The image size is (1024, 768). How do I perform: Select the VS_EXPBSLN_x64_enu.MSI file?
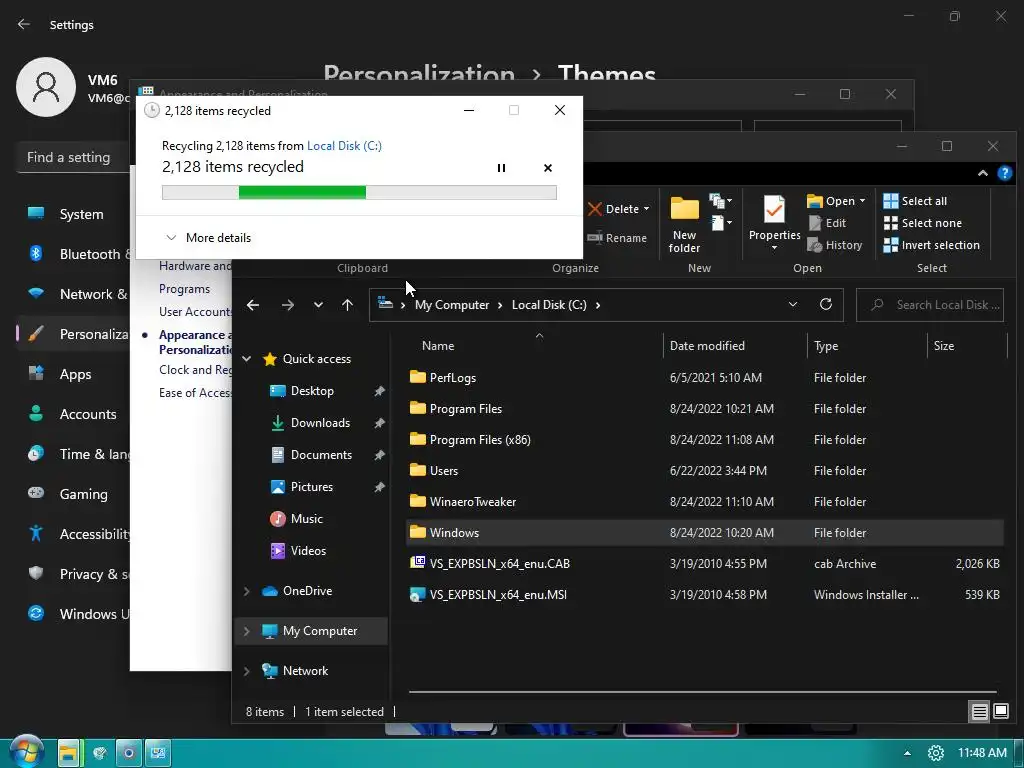coord(498,595)
